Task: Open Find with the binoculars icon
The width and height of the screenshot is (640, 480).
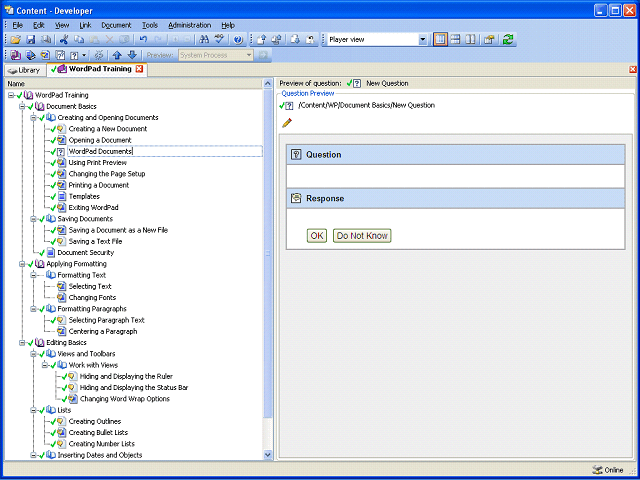Action: click(204, 40)
